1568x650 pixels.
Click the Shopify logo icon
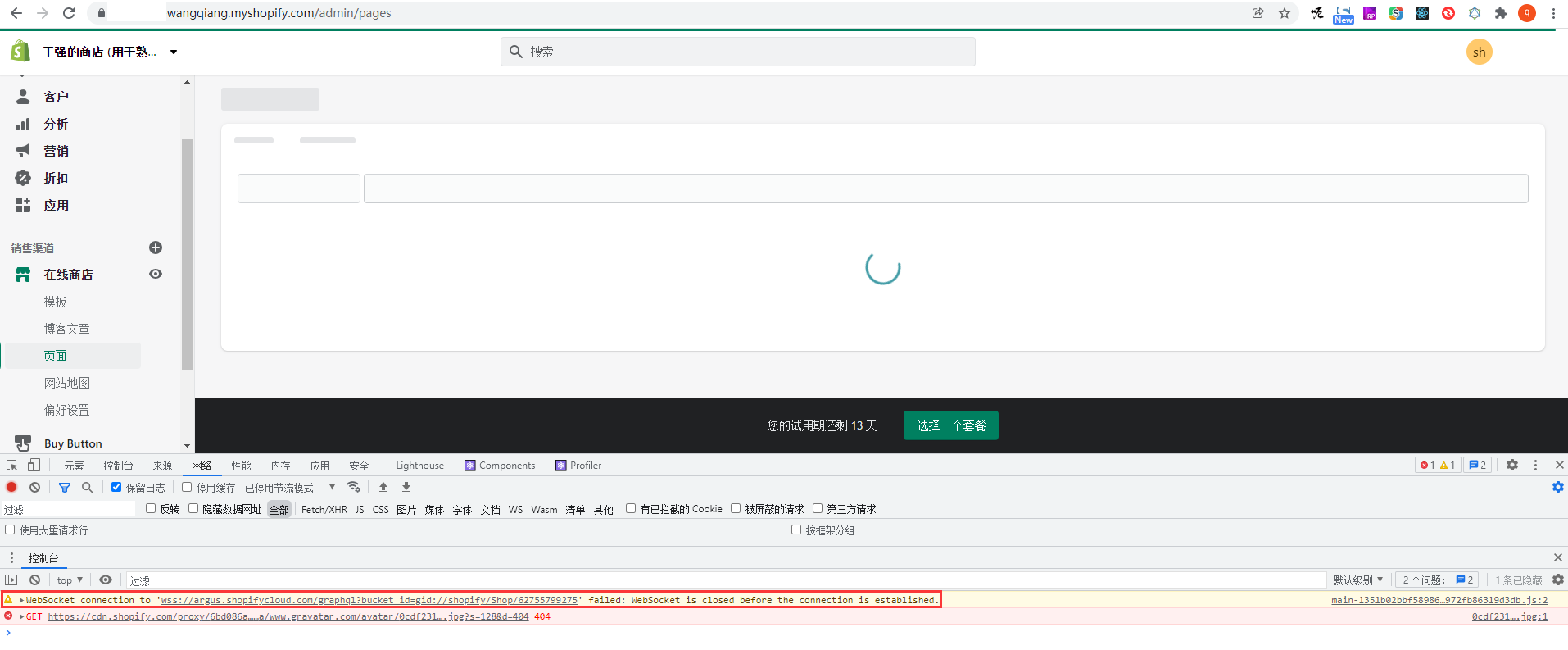pyautogui.click(x=20, y=52)
